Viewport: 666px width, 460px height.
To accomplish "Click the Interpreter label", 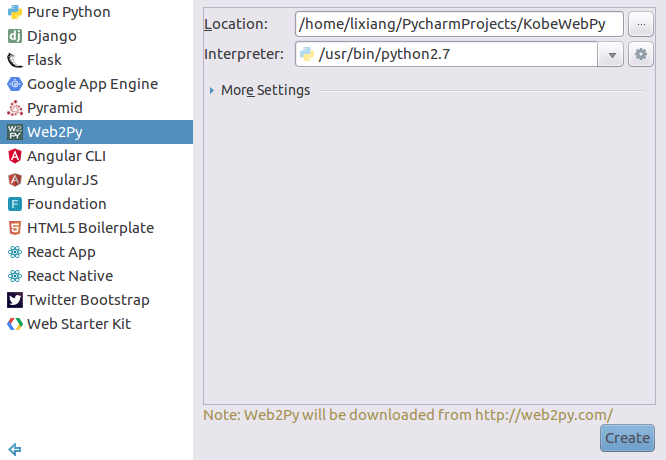I will point(244,54).
